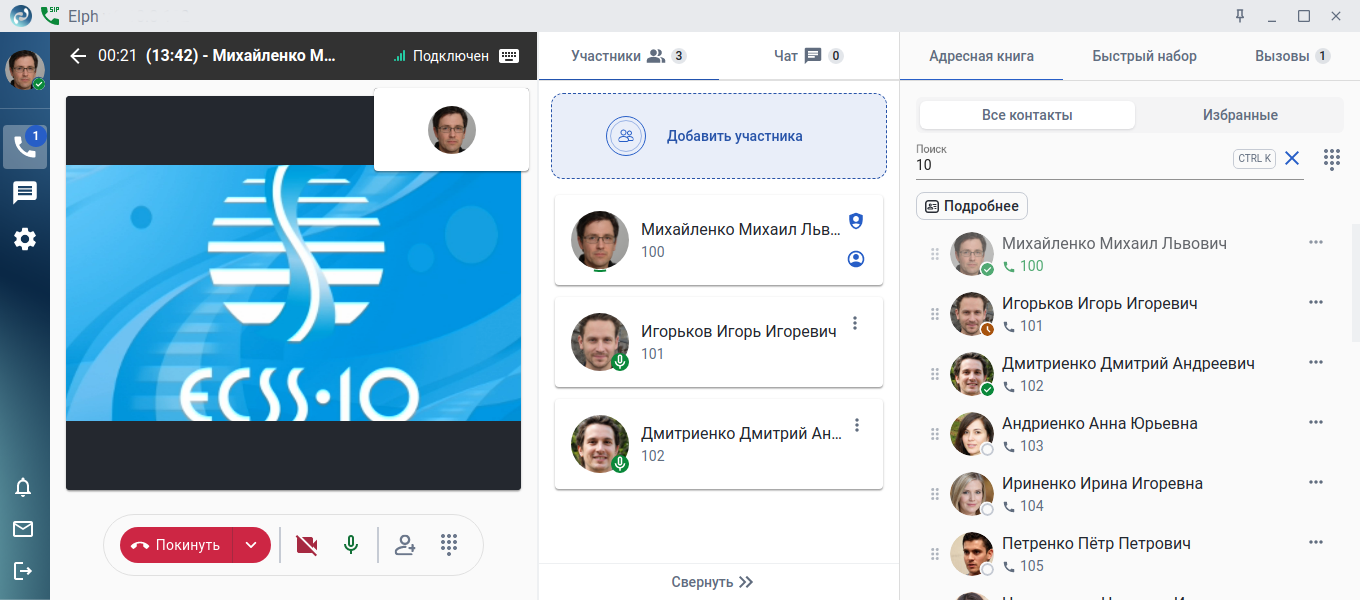This screenshot has width=1360, height=600.
Task: Click the logout icon in sidebar
Action: tap(23, 571)
